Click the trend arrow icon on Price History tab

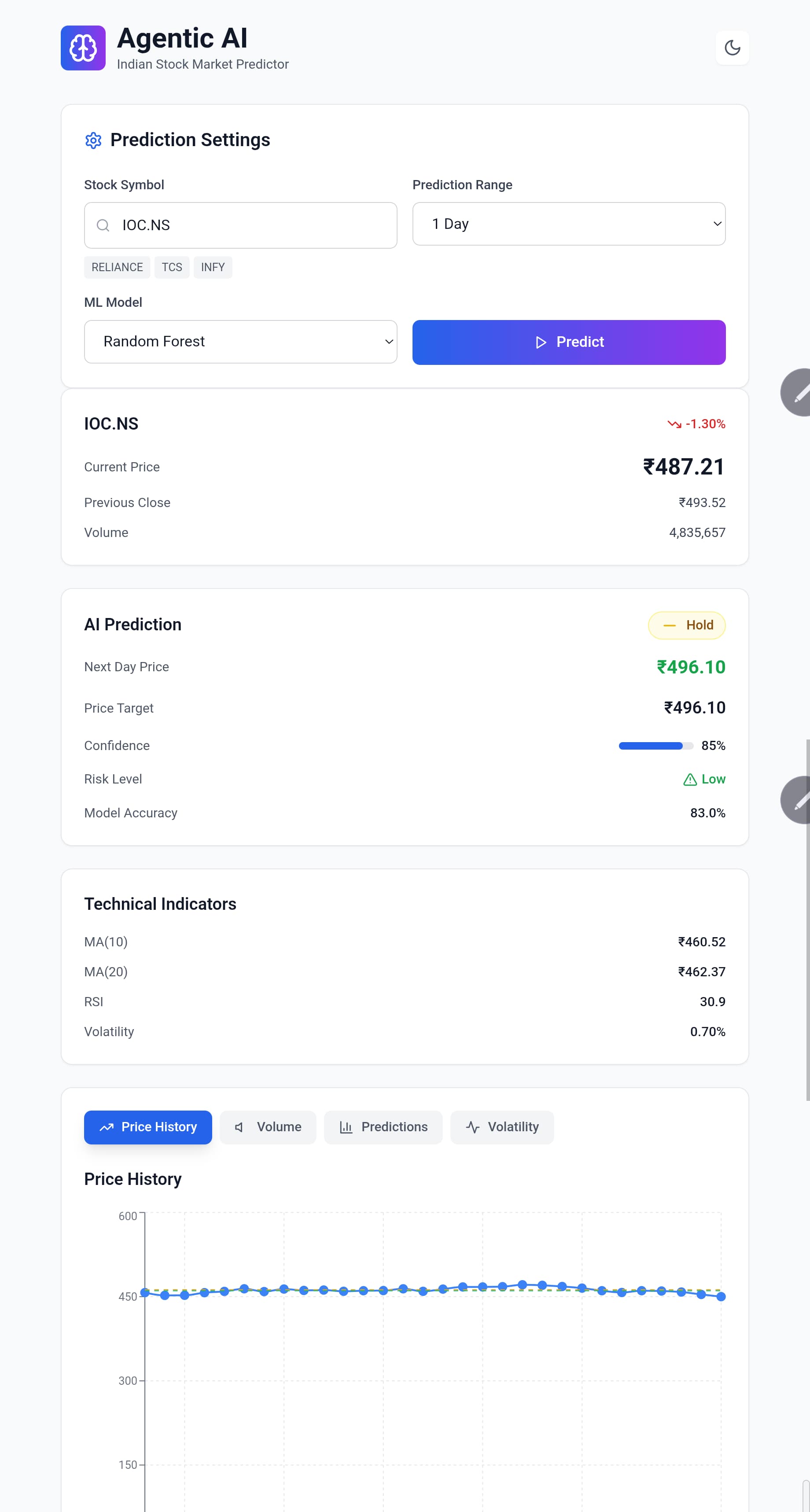coord(106,1128)
